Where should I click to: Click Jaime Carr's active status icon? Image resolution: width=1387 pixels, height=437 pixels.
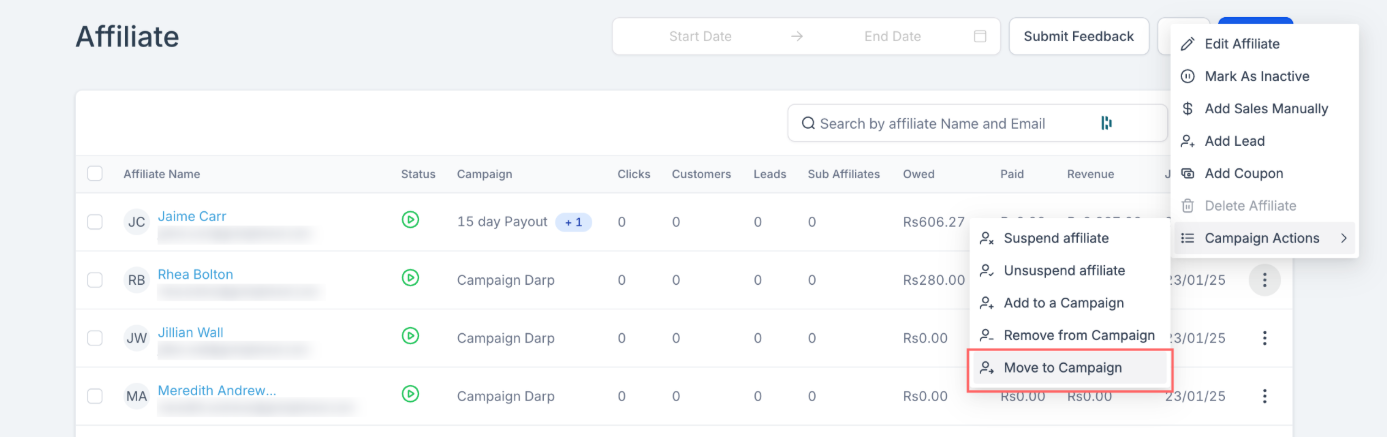coord(410,220)
